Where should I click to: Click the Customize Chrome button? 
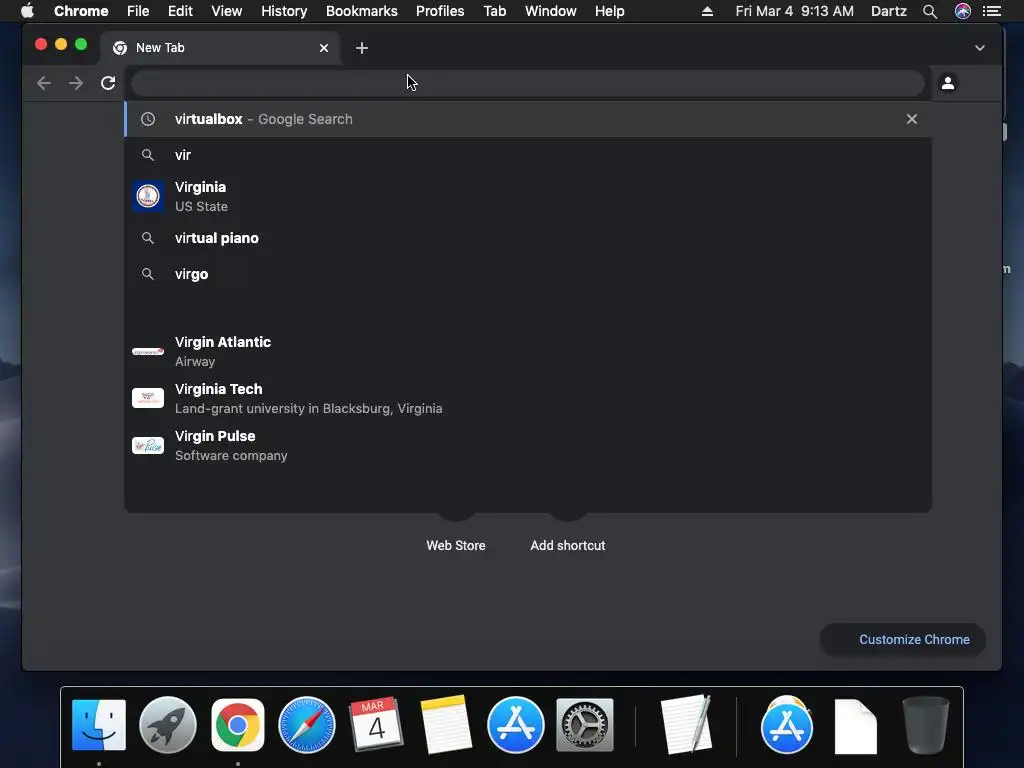903,639
